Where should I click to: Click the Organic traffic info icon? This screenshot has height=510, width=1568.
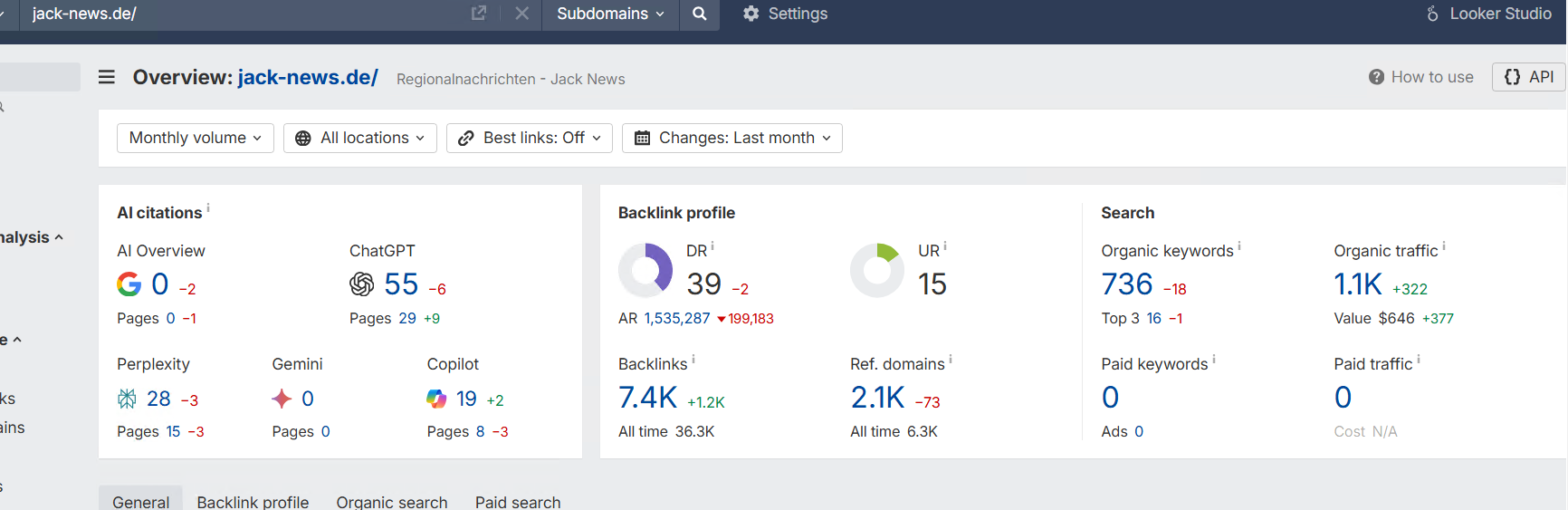point(1444,245)
